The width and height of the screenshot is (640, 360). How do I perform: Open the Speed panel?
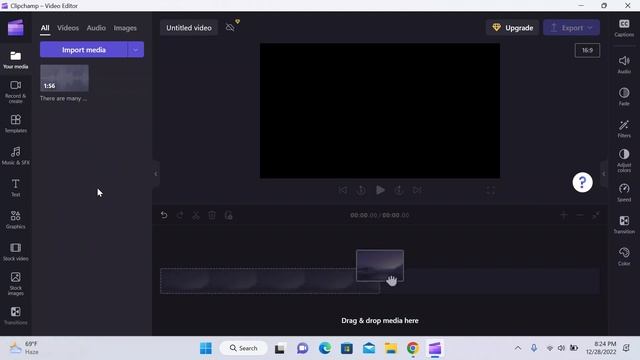(x=624, y=193)
